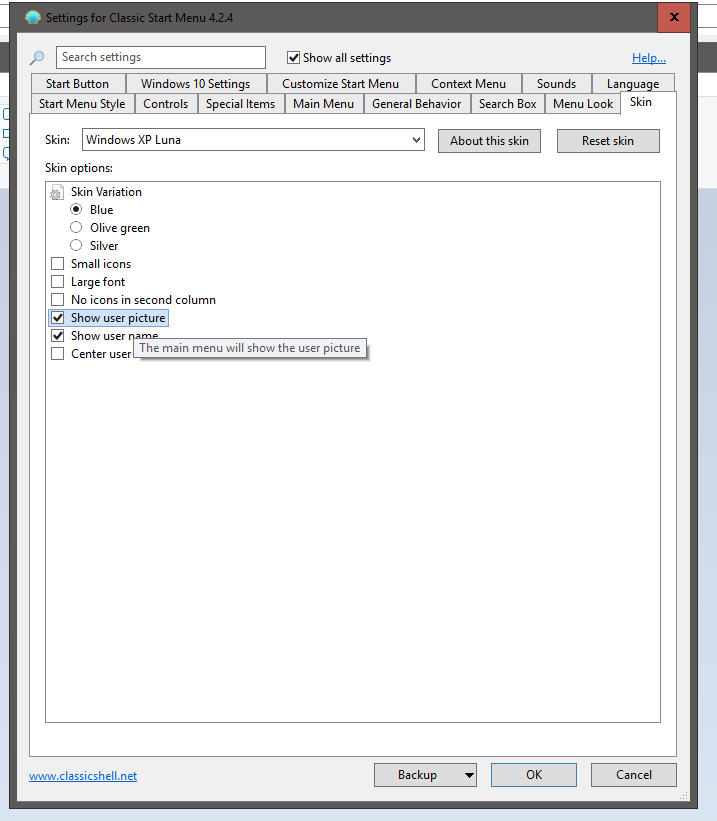Screen dimensions: 717x821
Task: Open the Backup button dropdown arrow
Action: pyautogui.click(x=469, y=775)
